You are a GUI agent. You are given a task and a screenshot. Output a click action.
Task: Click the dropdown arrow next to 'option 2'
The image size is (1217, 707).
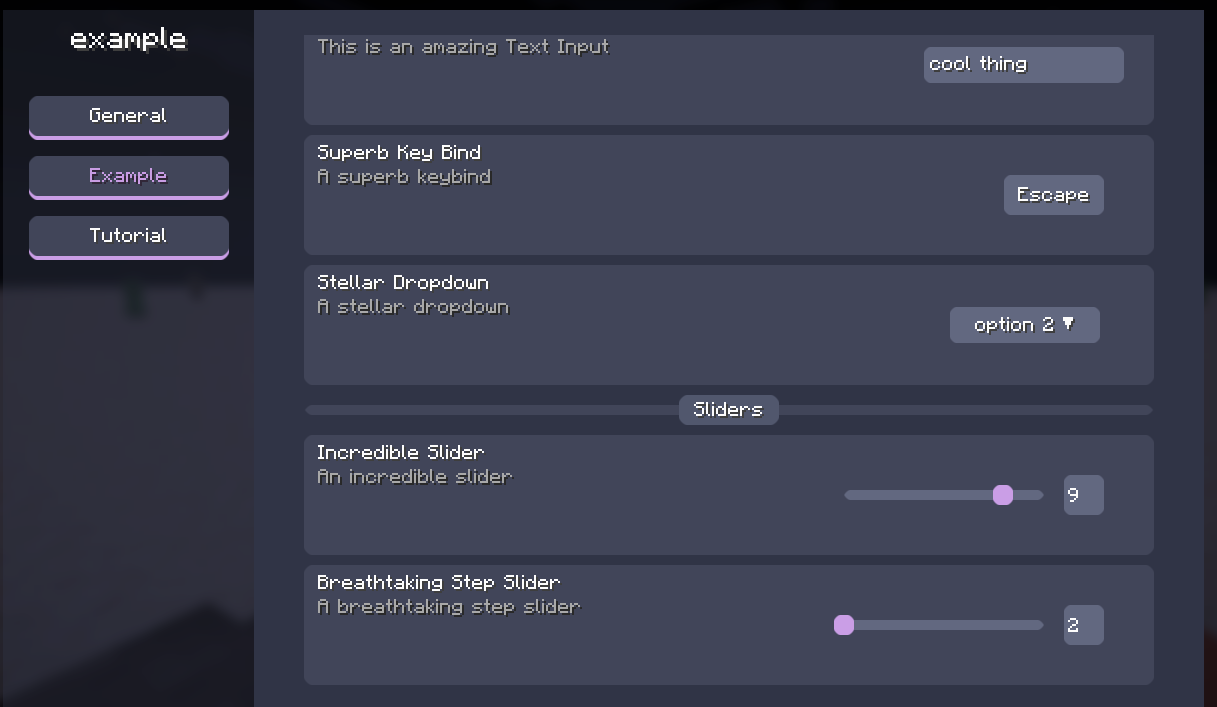tap(1068, 324)
